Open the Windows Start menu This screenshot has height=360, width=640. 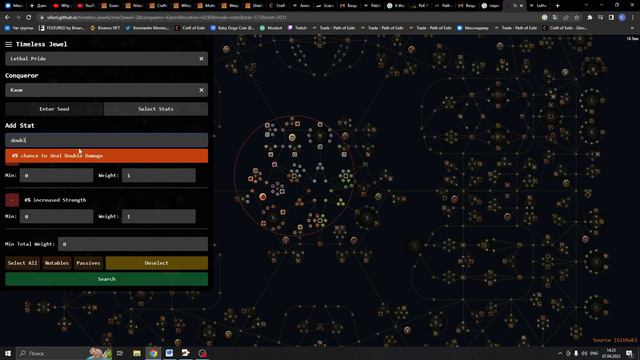coord(8,353)
